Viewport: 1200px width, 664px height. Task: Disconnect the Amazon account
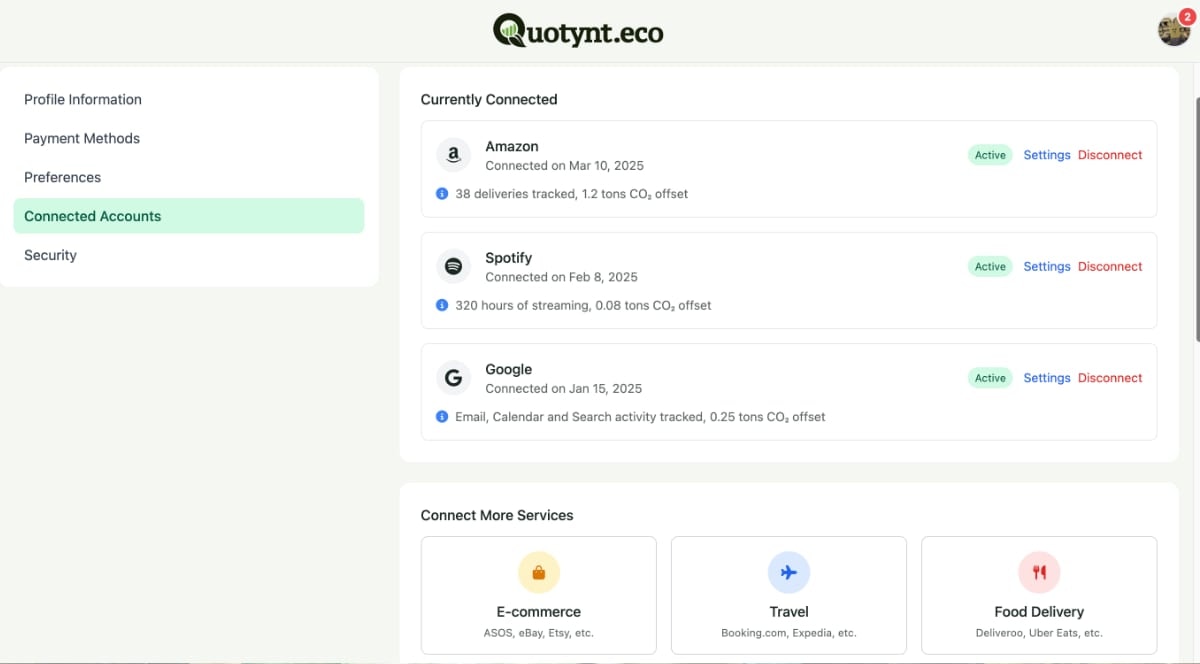[1110, 155]
